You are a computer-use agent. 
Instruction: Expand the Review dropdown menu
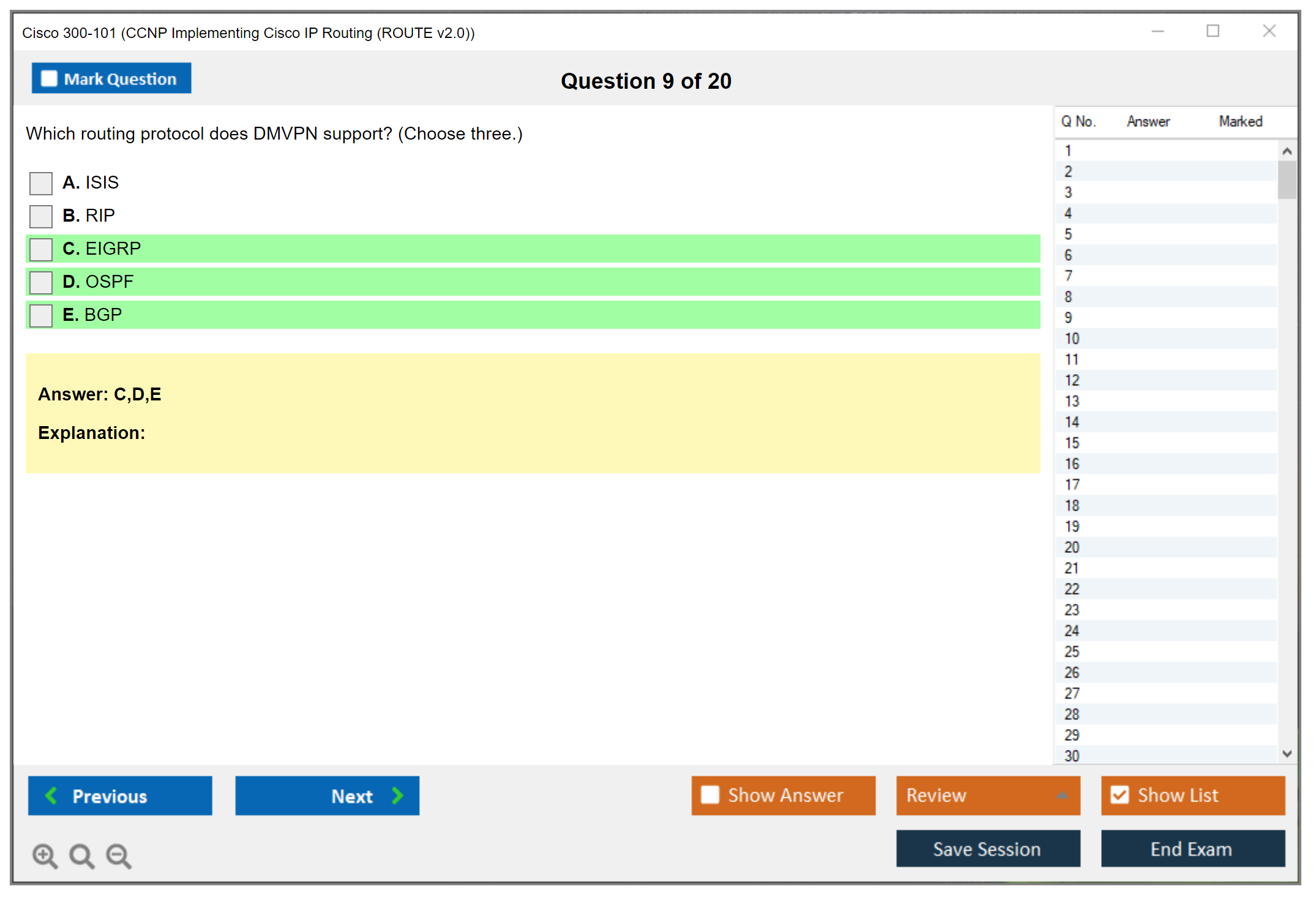(x=1062, y=795)
